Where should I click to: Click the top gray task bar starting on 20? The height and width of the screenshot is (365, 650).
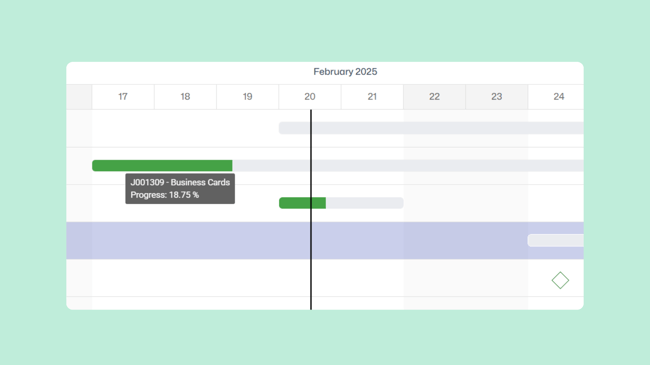[x=431, y=128]
